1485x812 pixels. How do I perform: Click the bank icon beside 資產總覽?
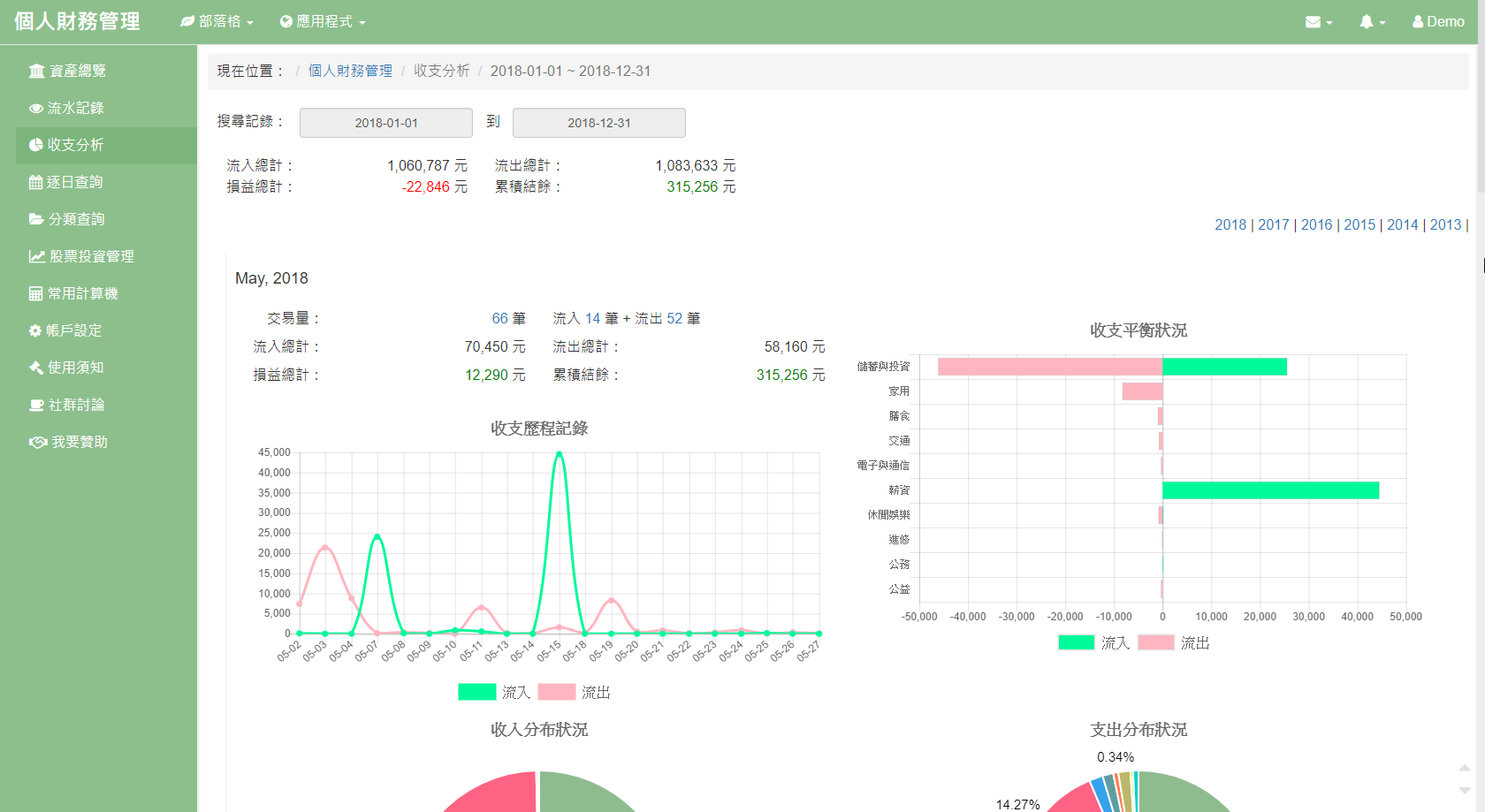pos(36,71)
